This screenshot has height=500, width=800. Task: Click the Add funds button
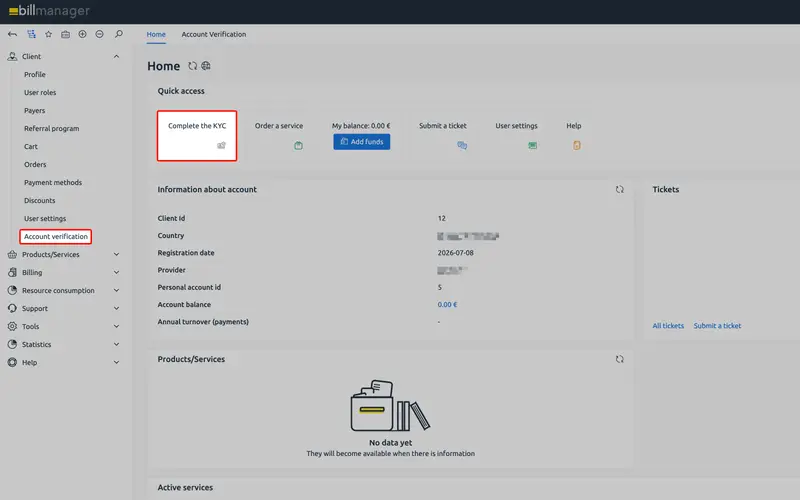pos(362,141)
